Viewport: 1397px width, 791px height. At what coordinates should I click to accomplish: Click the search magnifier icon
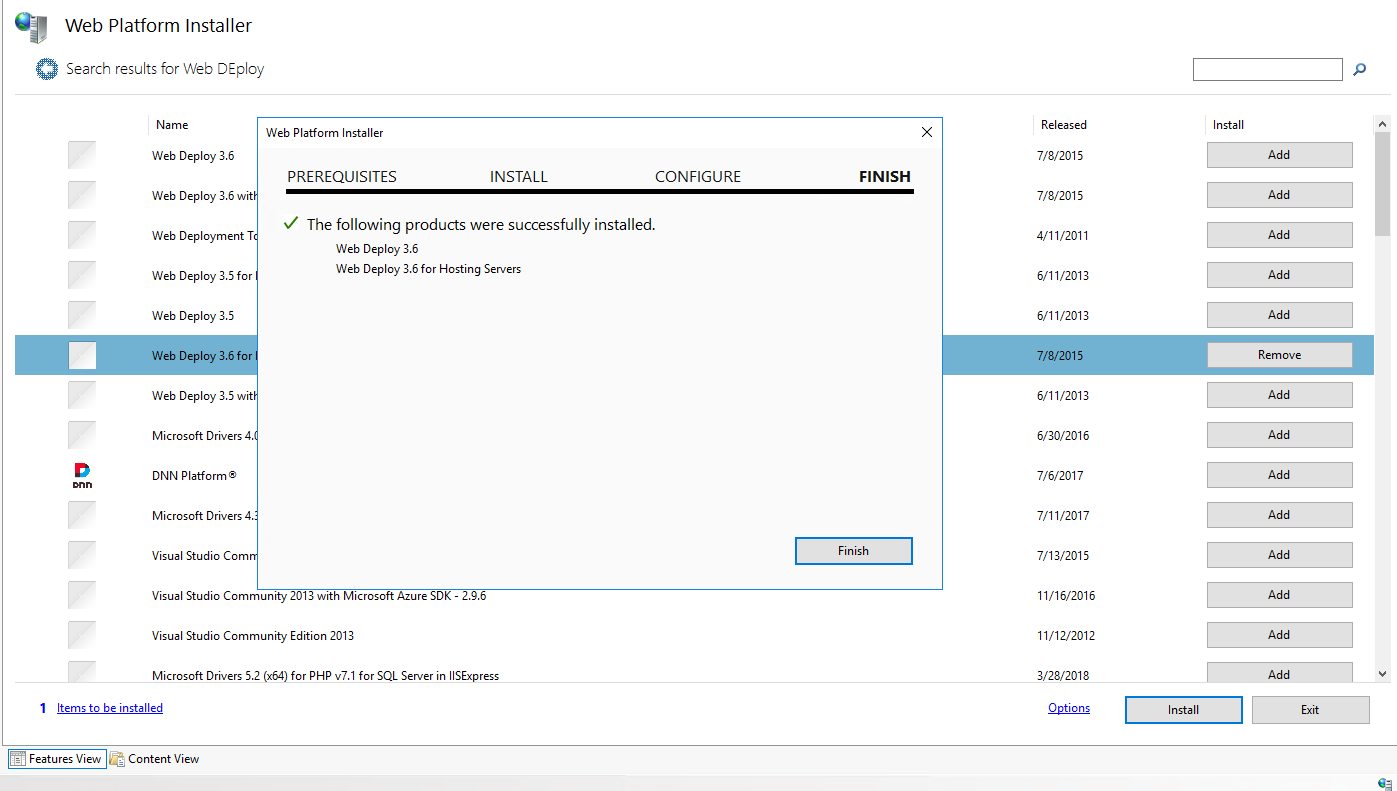click(1359, 70)
